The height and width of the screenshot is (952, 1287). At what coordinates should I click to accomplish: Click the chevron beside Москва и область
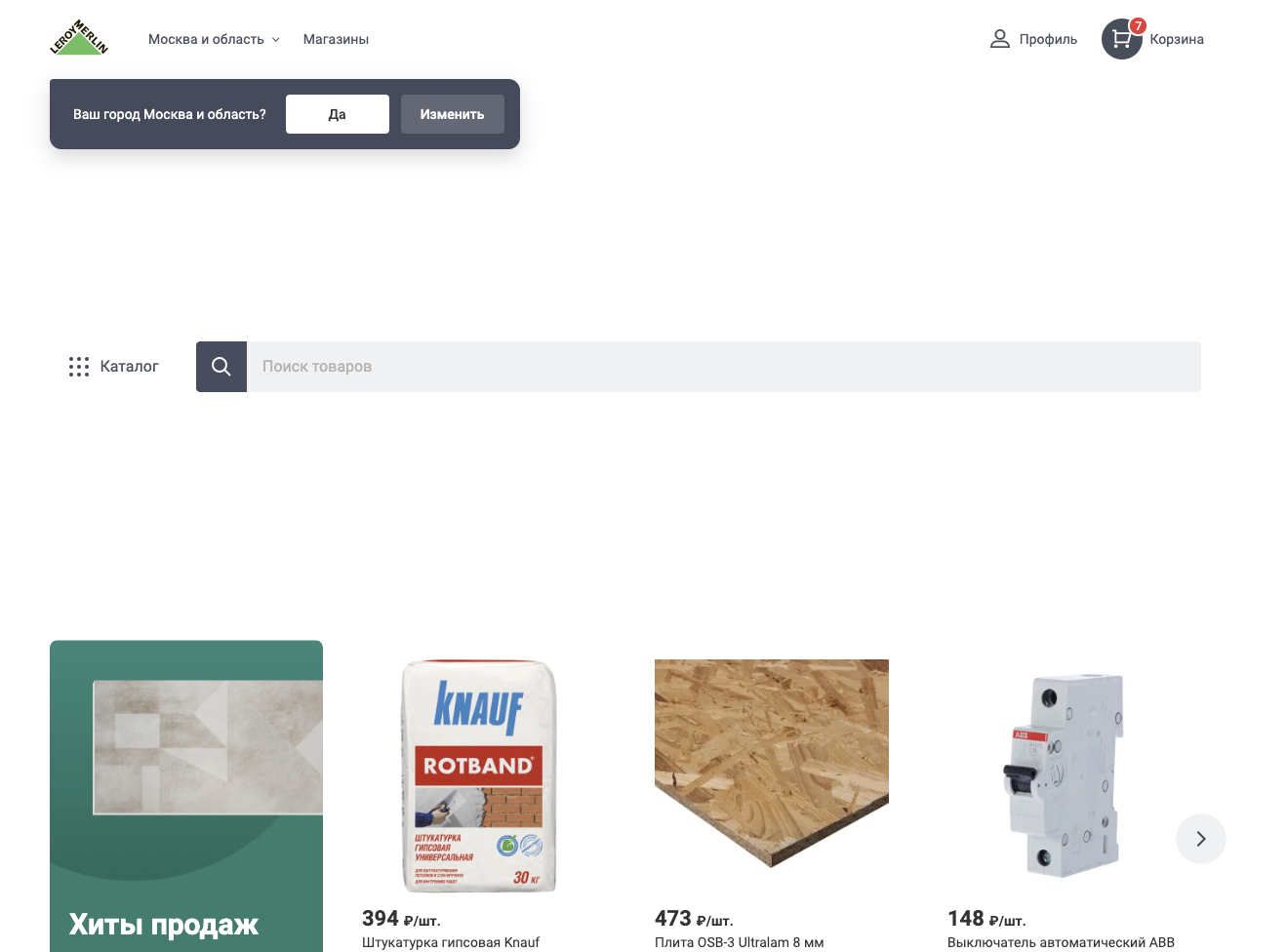click(x=276, y=40)
